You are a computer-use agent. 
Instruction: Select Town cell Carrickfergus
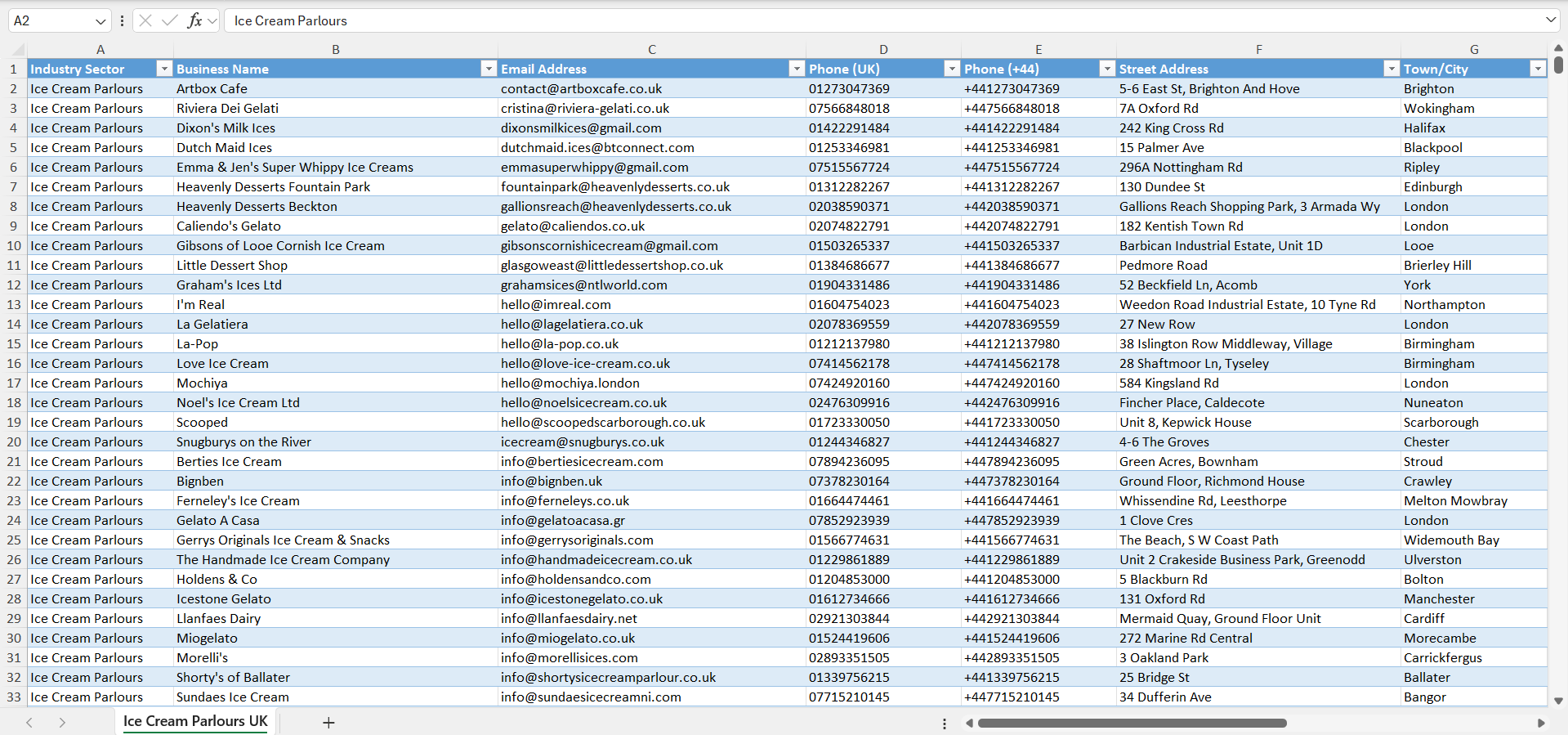(x=1474, y=657)
